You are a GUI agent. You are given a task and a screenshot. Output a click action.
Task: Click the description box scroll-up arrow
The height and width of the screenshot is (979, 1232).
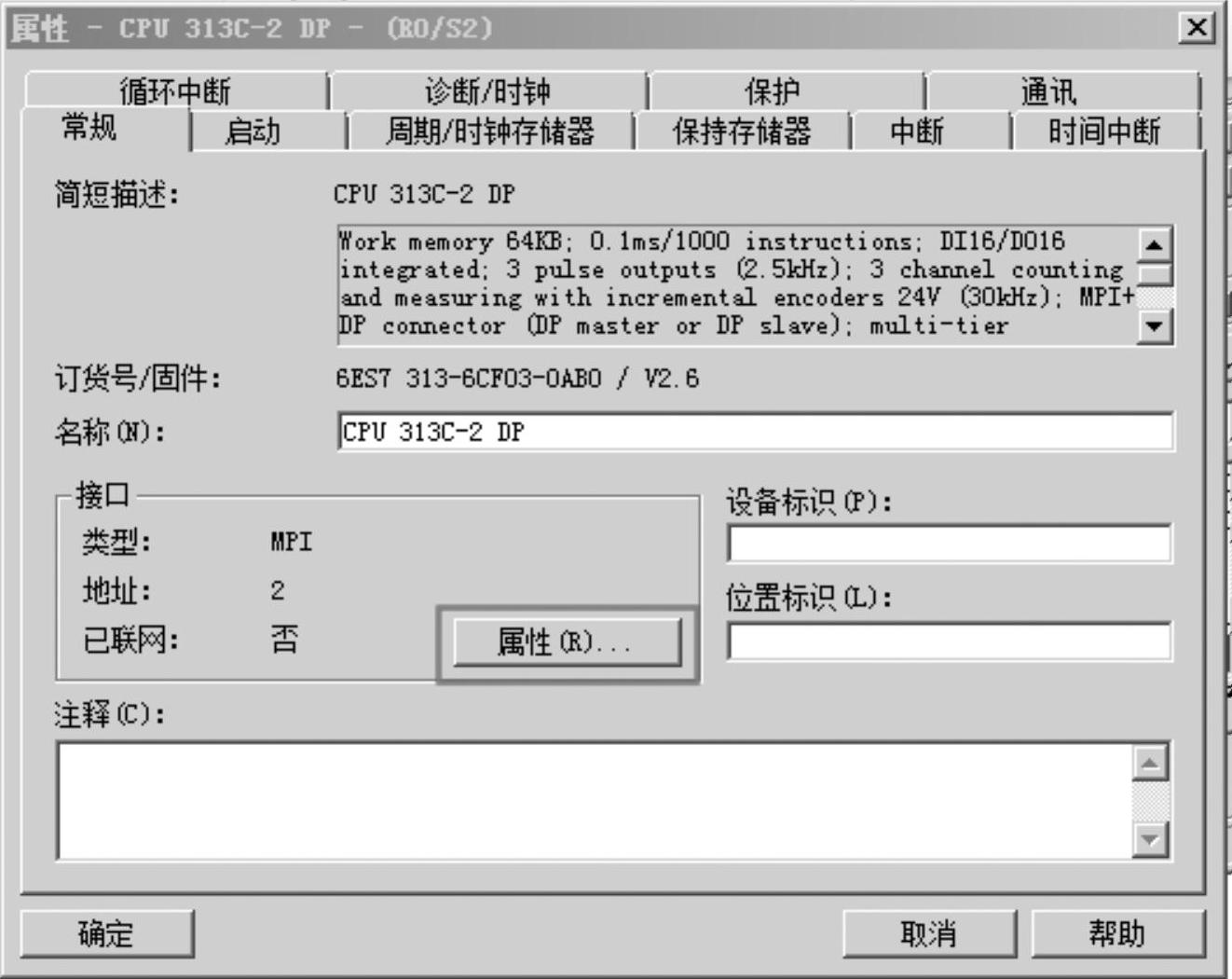1154,245
